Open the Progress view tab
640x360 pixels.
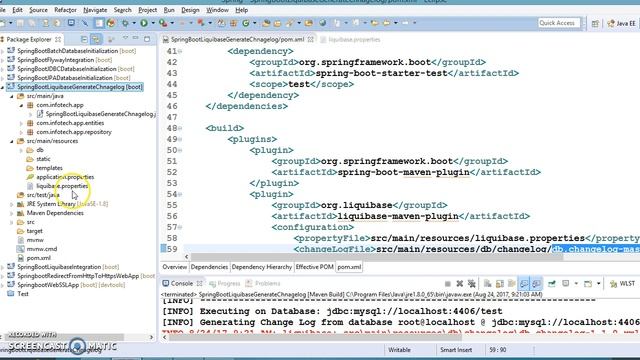click(x=224, y=283)
